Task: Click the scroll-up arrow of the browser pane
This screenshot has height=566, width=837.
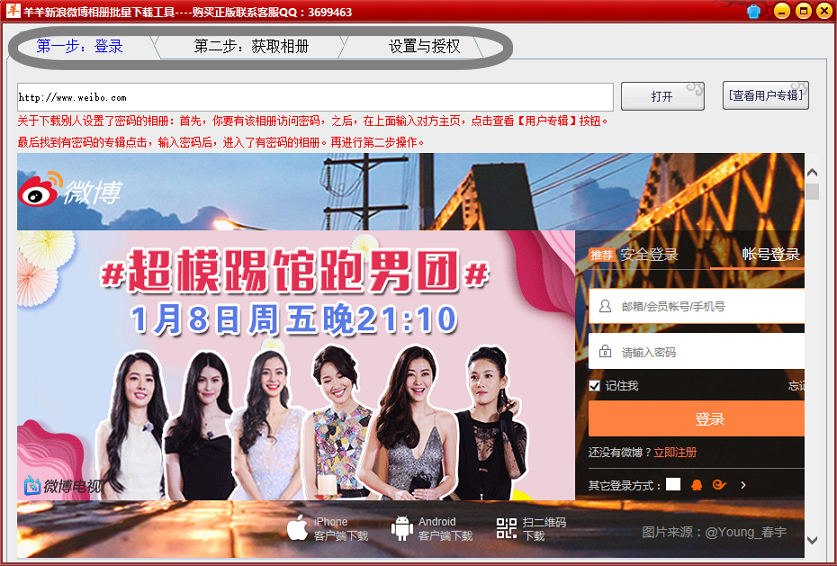Action: coord(812,173)
